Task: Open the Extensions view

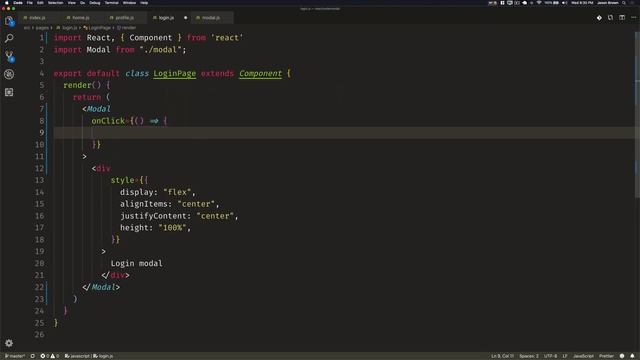Action: coord(9,92)
